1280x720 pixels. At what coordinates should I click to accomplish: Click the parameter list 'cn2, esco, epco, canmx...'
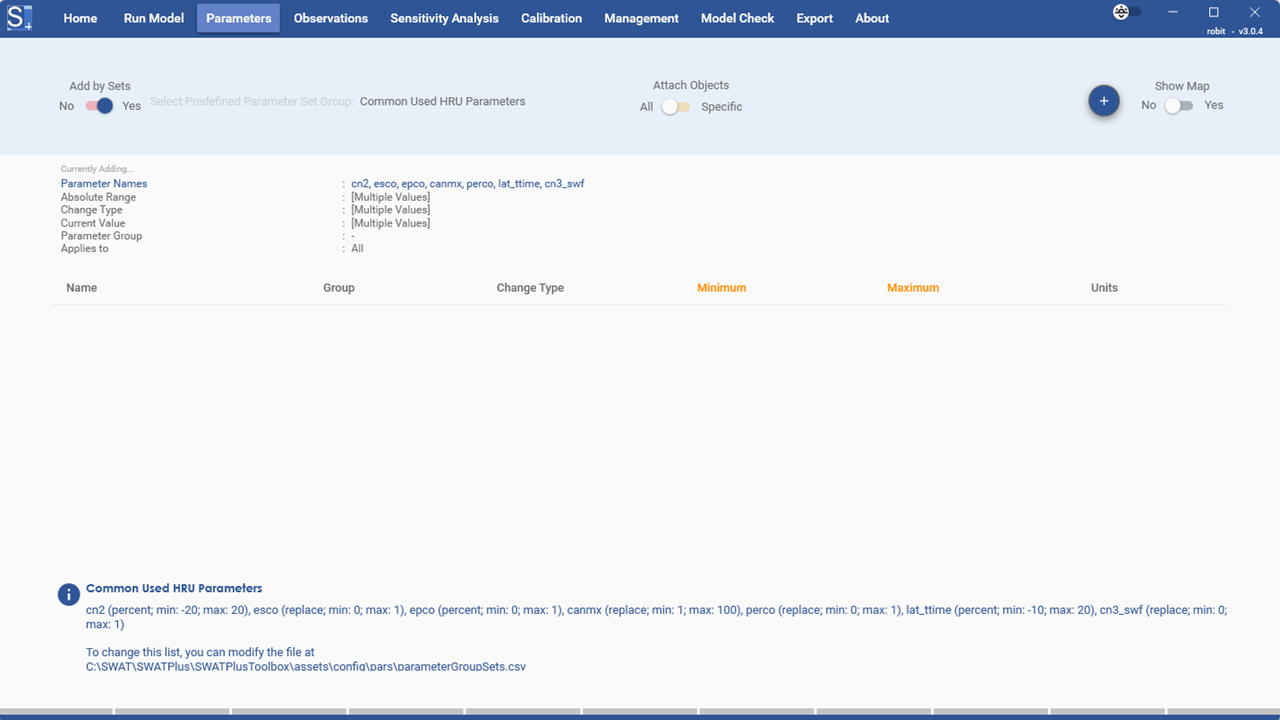tap(468, 184)
